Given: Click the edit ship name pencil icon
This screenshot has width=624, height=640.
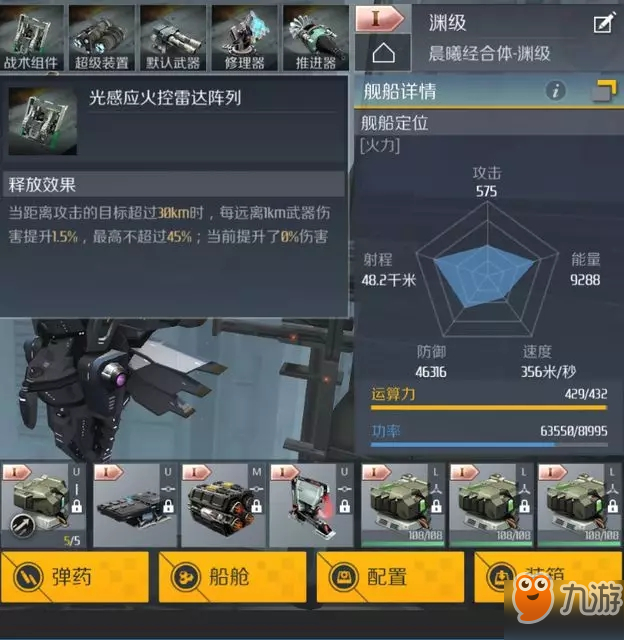Looking at the screenshot, I should tap(604, 23).
